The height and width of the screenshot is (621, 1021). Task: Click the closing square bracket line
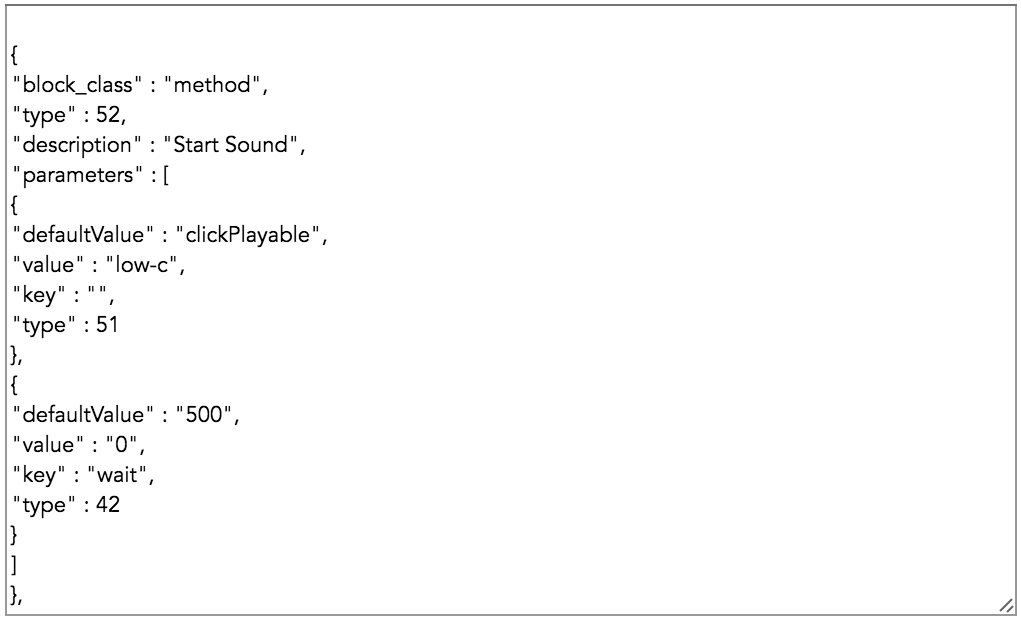pyautogui.click(x=14, y=565)
